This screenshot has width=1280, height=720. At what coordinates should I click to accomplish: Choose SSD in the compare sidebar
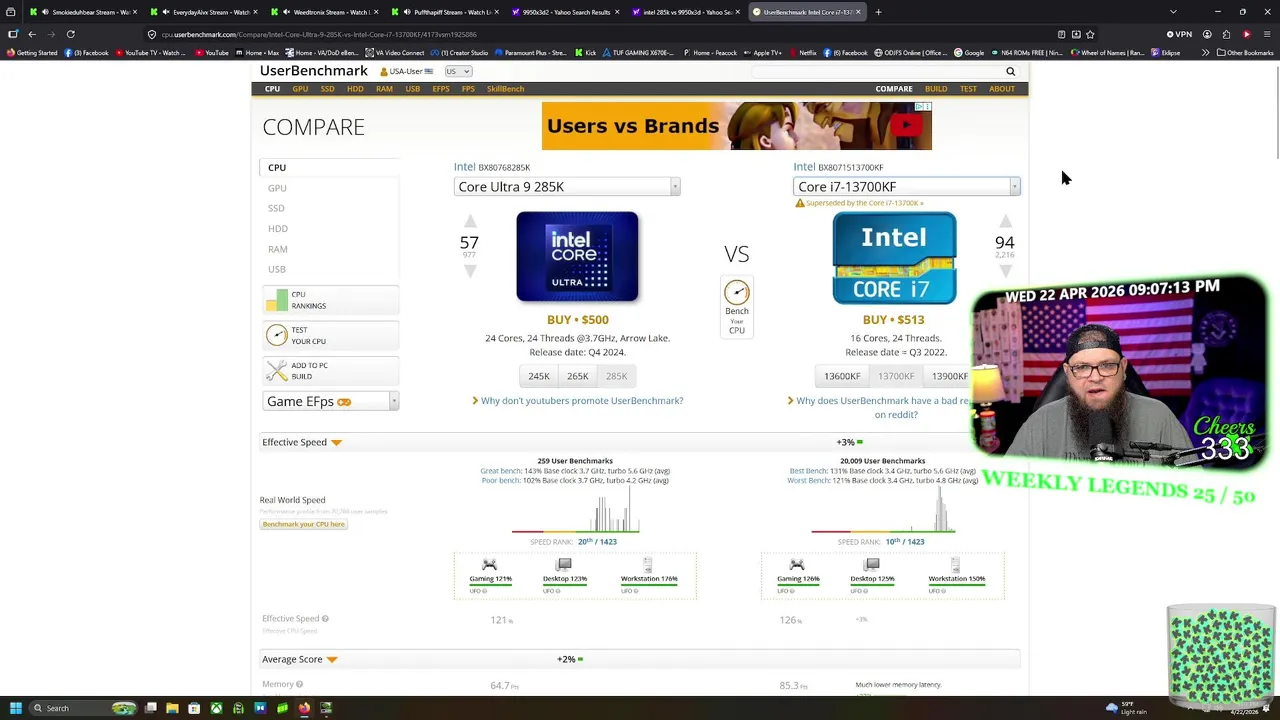pos(276,208)
